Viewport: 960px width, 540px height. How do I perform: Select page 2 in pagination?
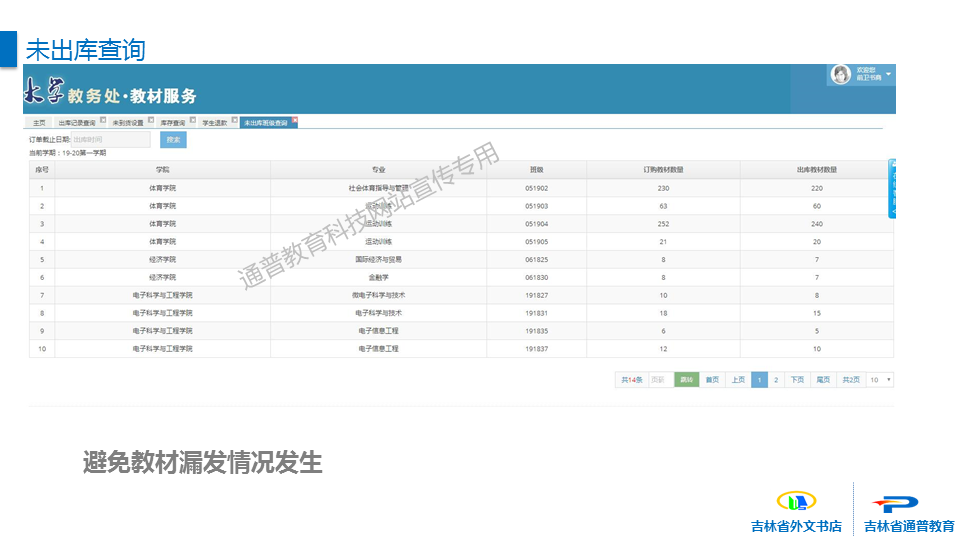tap(776, 380)
